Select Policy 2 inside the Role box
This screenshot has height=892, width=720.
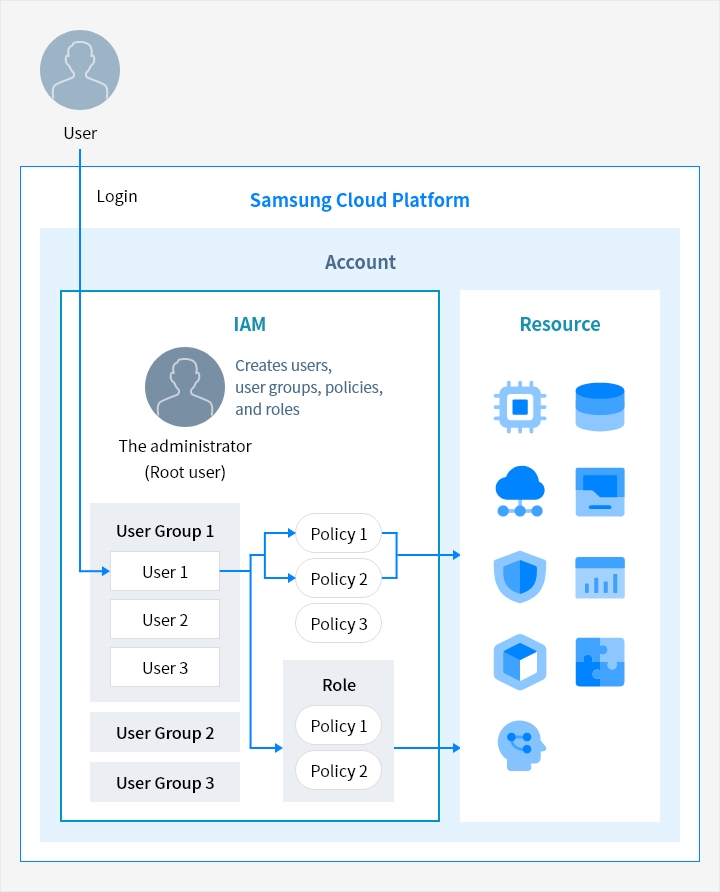[x=338, y=770]
